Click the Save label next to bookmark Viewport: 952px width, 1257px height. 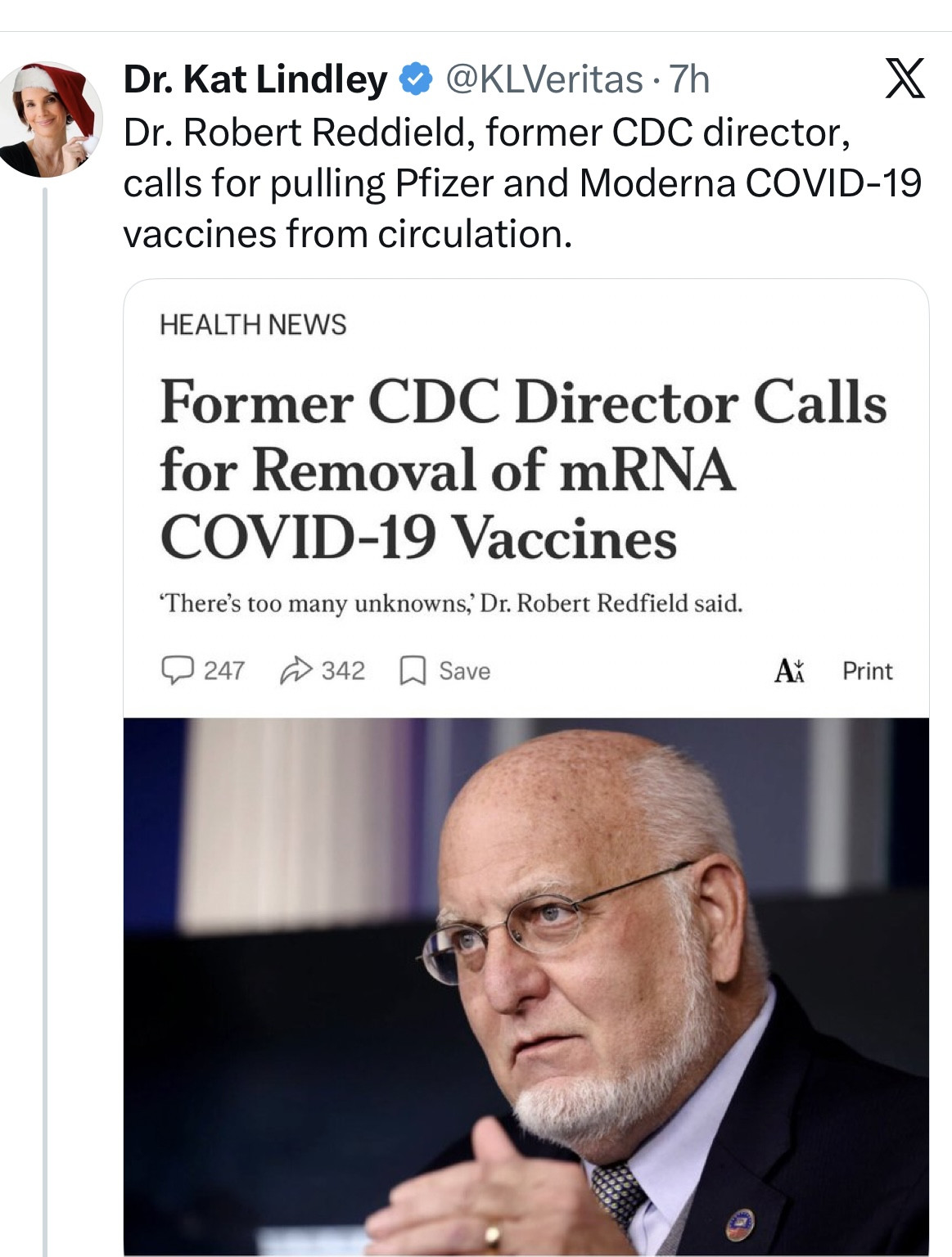(464, 671)
